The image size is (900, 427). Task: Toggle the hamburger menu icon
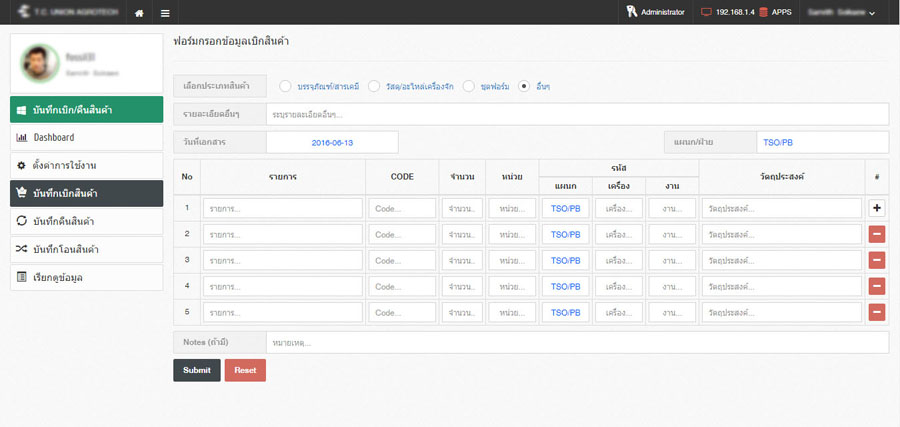click(165, 13)
